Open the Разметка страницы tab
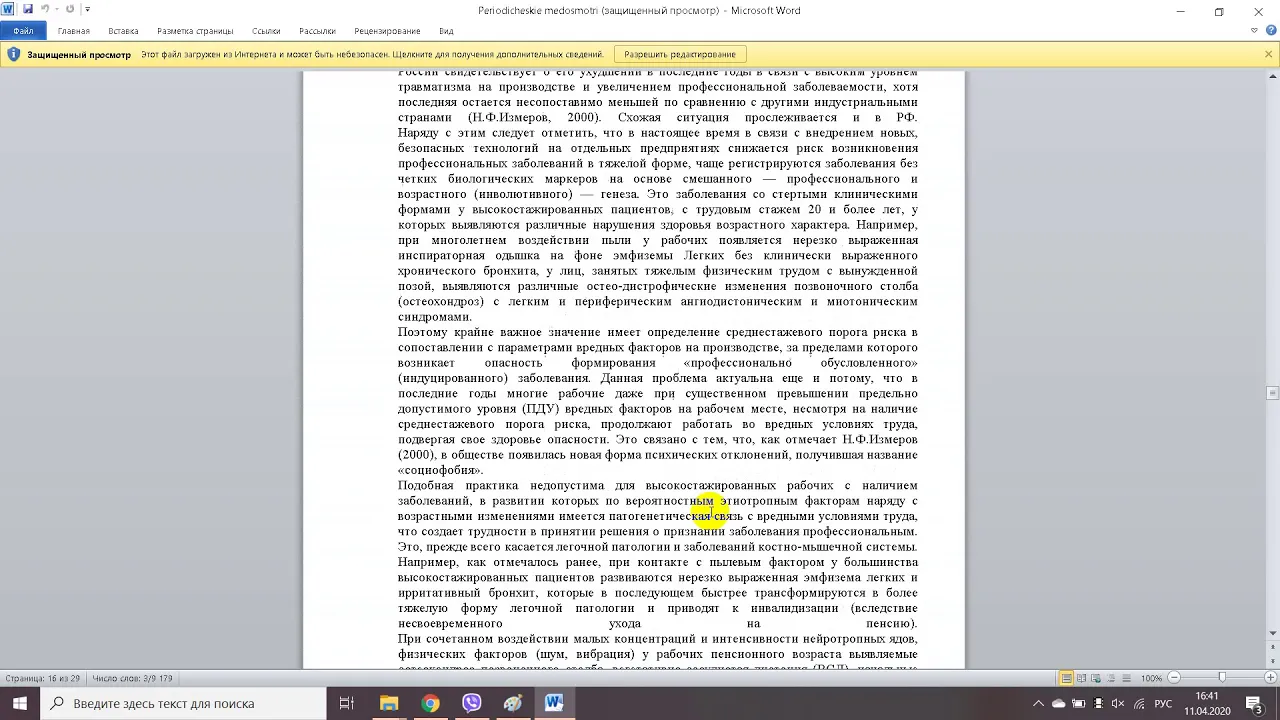 195,31
